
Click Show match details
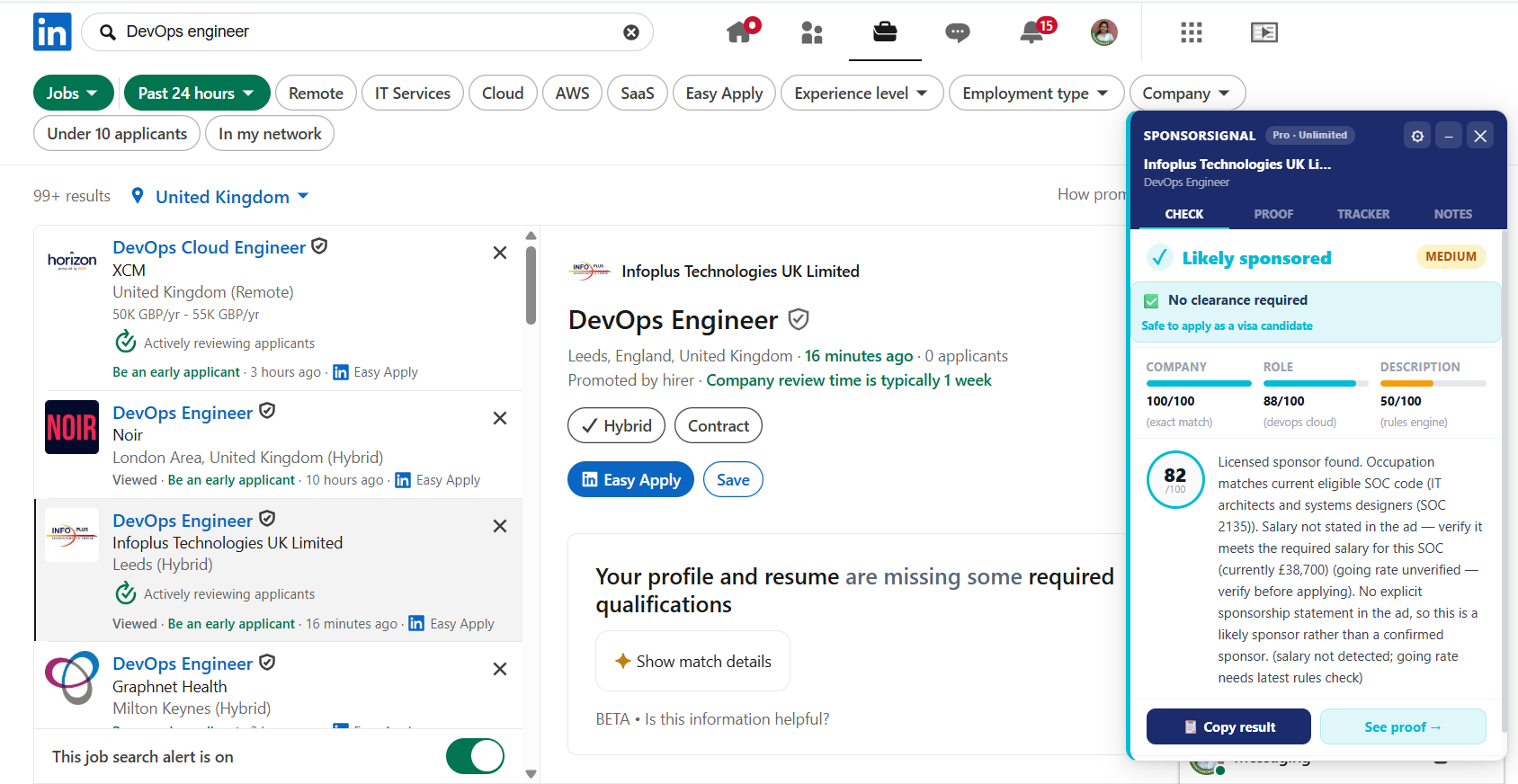coord(692,661)
